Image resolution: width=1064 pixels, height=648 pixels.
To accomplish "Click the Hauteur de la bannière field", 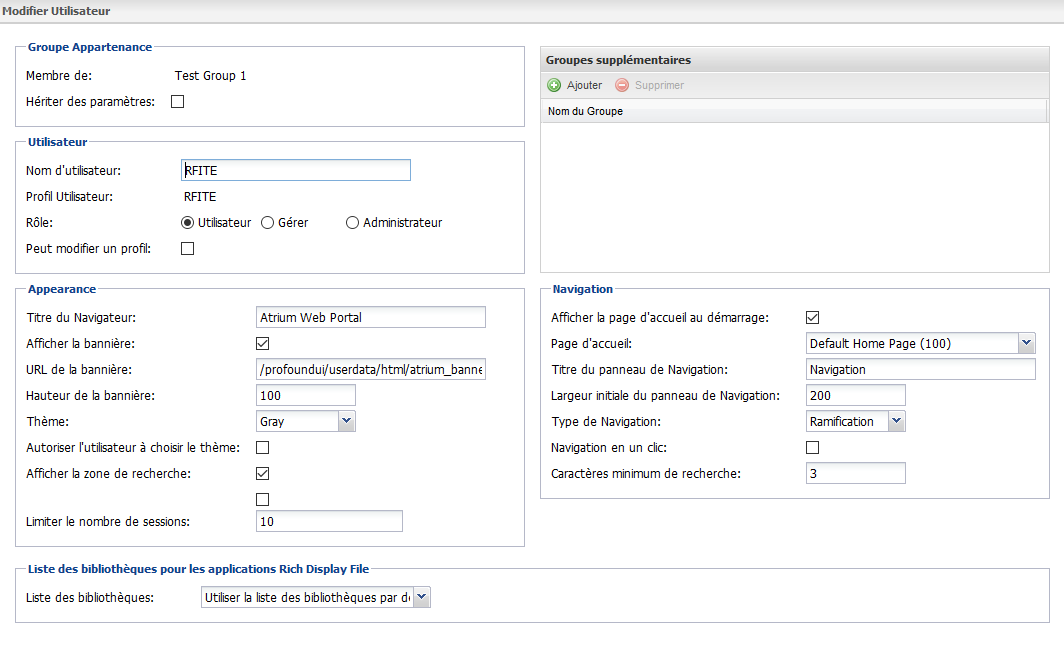I will pos(305,395).
